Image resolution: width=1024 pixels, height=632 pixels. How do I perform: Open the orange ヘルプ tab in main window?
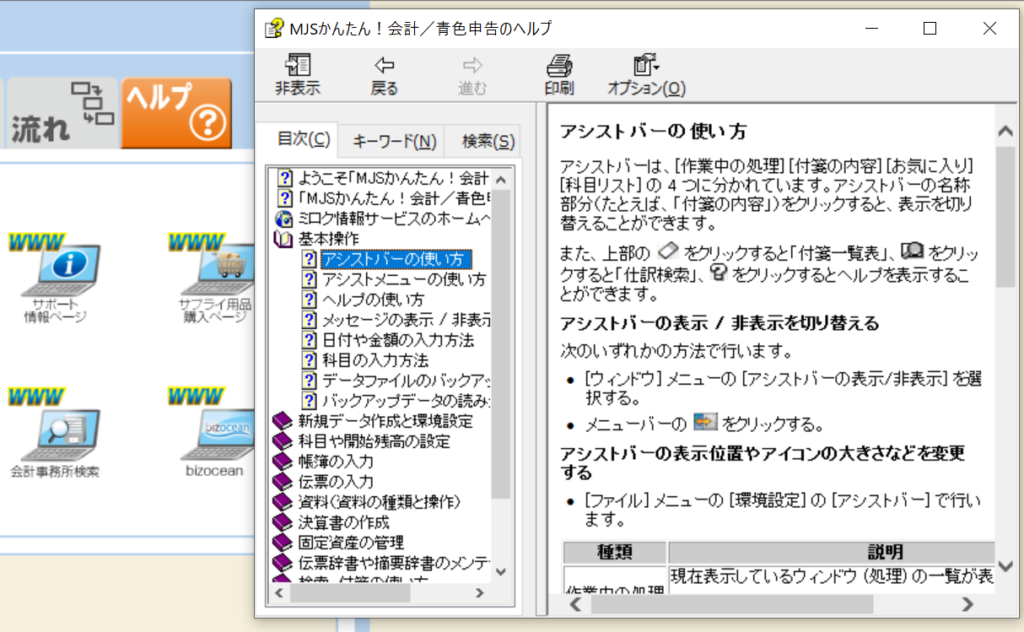tap(176, 113)
